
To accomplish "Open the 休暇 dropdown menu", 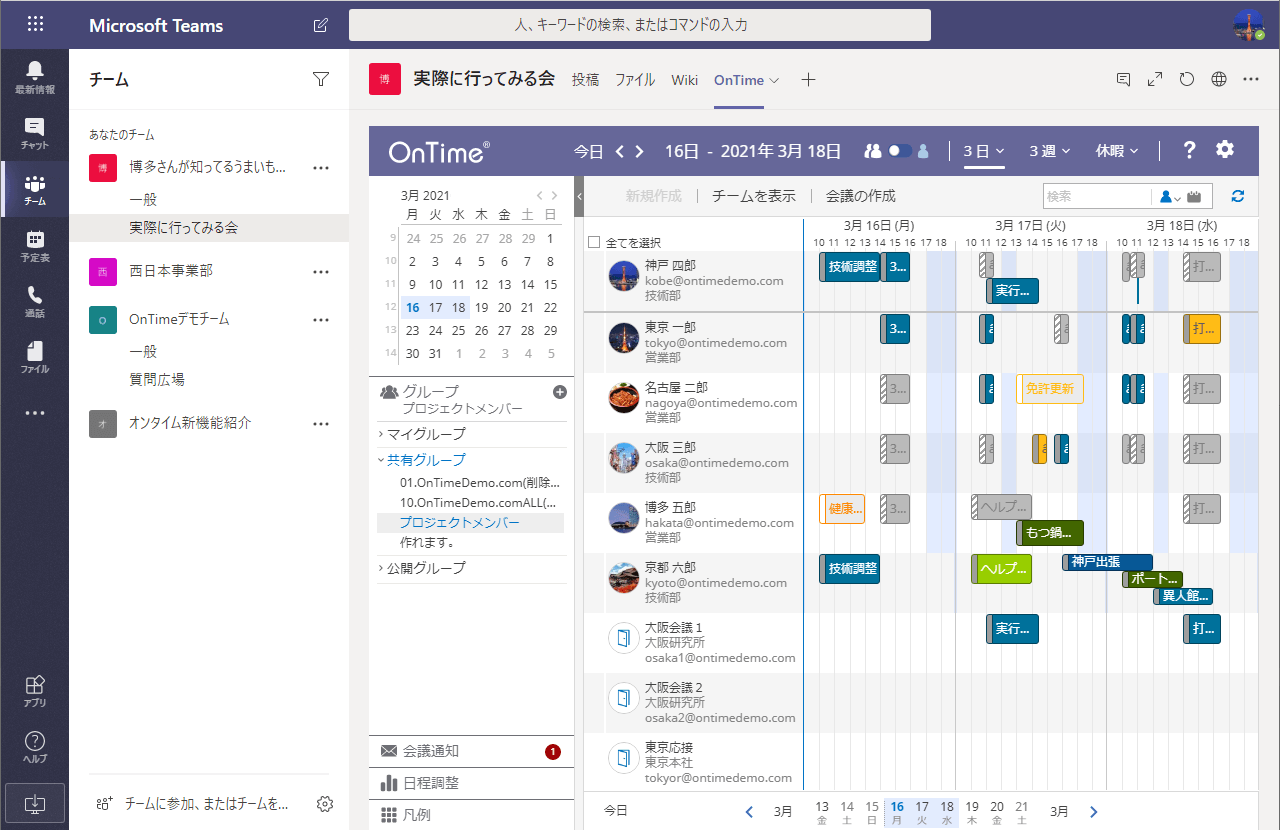I will tap(1117, 151).
